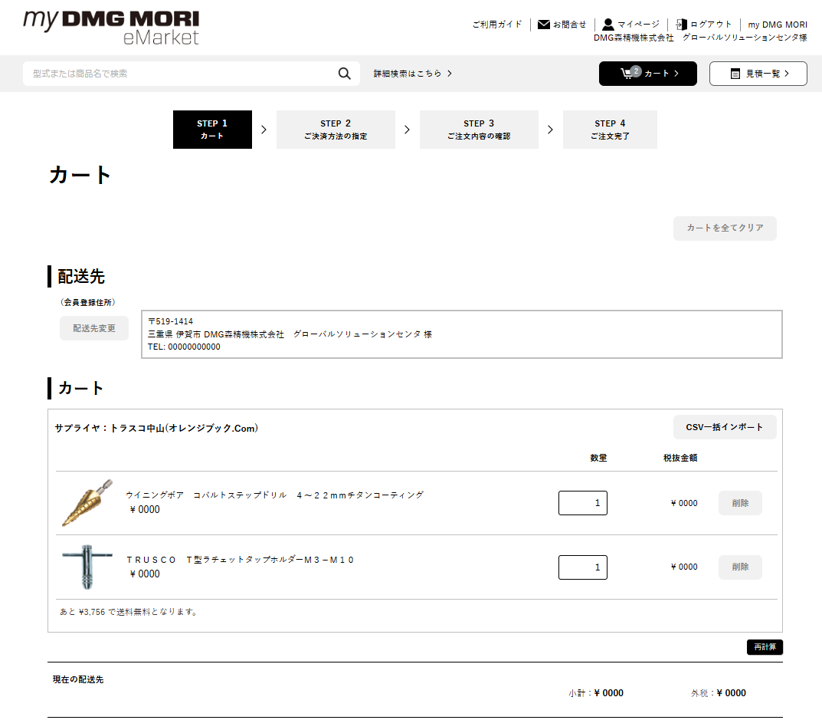The height and width of the screenshot is (720, 822).
Task: Click ログアウト to sign out
Action: tap(710, 24)
